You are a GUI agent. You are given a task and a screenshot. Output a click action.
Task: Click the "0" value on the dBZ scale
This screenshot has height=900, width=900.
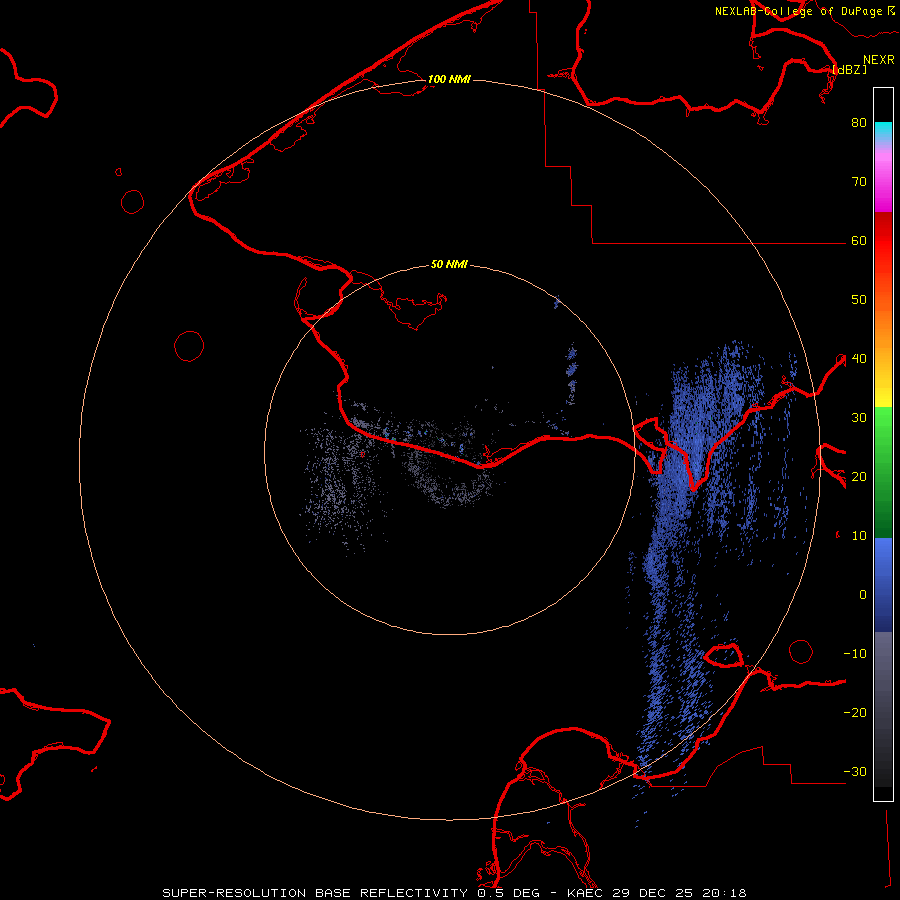coord(863,595)
